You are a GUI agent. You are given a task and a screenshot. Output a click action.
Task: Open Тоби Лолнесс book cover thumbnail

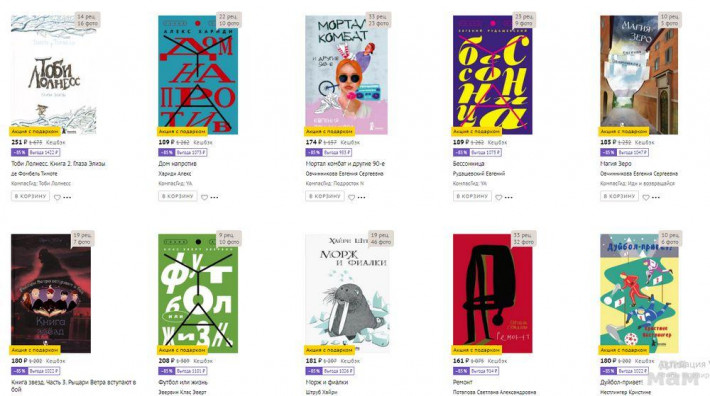54,75
